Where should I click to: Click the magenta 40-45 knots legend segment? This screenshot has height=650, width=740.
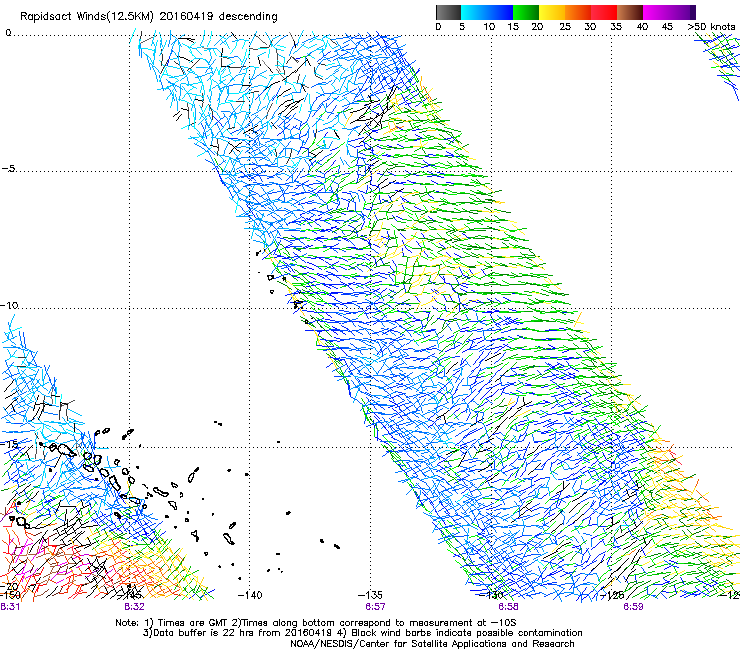[656, 12]
